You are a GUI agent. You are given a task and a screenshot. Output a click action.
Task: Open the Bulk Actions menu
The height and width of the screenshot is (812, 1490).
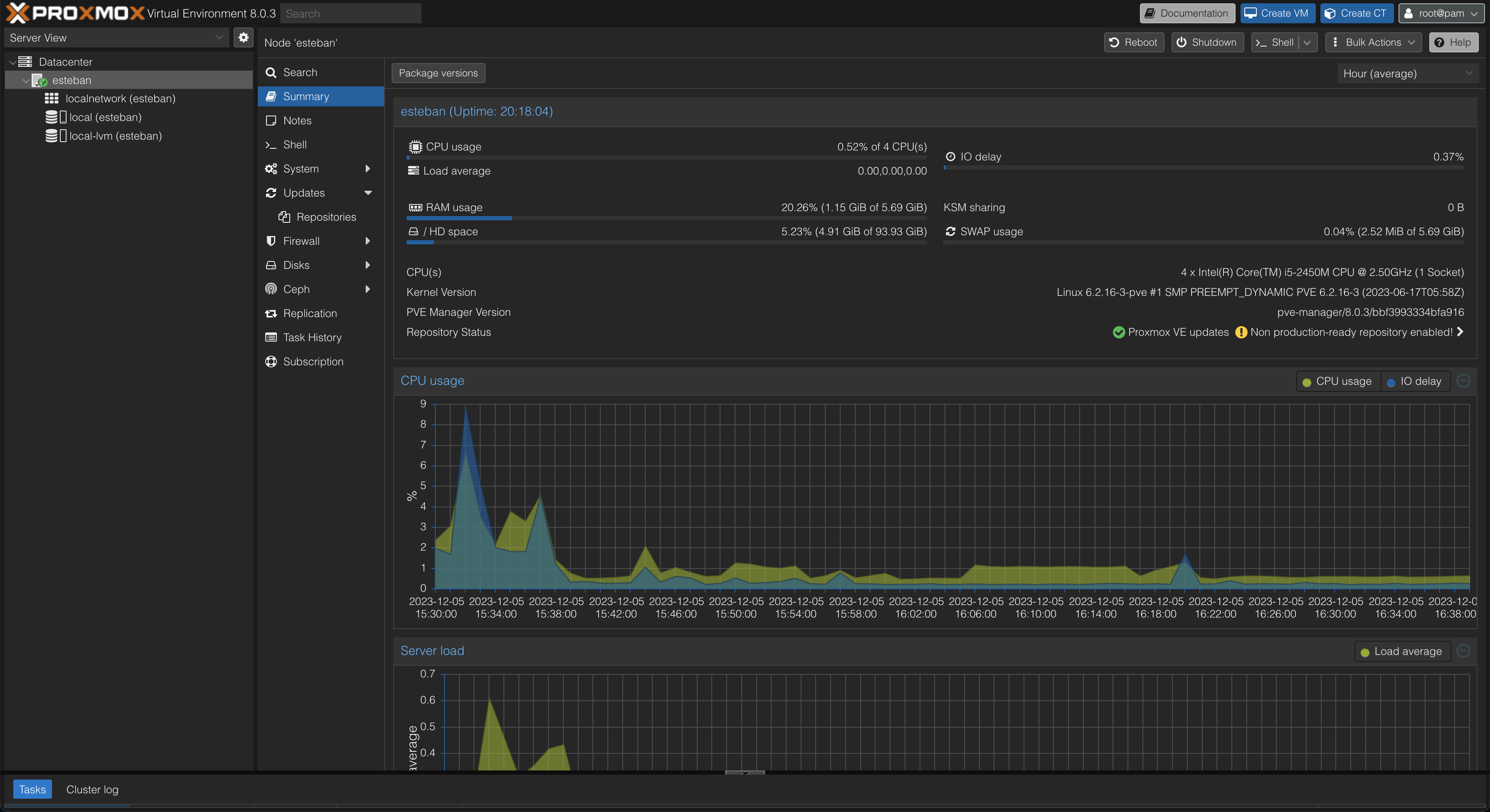(1373, 42)
